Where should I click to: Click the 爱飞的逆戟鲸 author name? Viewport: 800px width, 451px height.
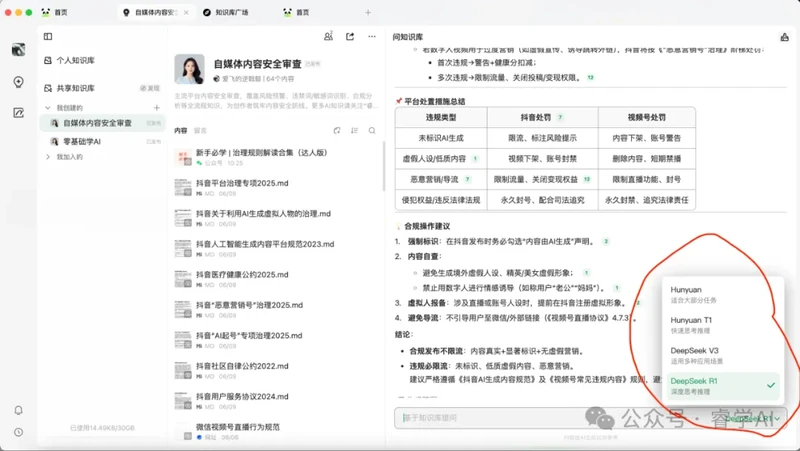[241, 79]
